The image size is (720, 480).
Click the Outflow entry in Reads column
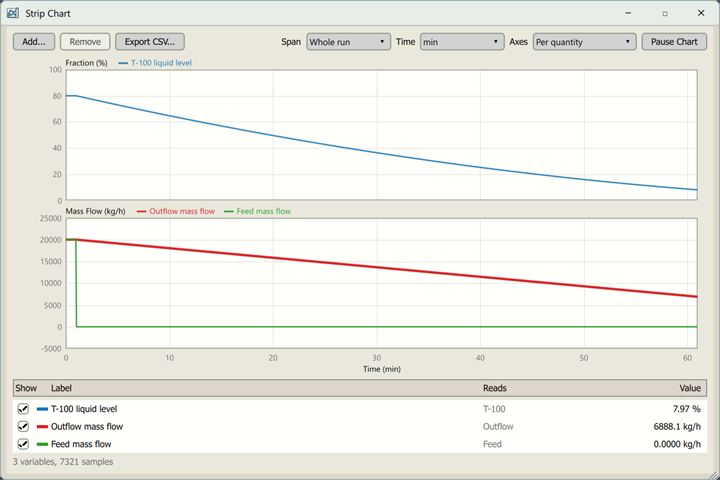[x=498, y=426]
